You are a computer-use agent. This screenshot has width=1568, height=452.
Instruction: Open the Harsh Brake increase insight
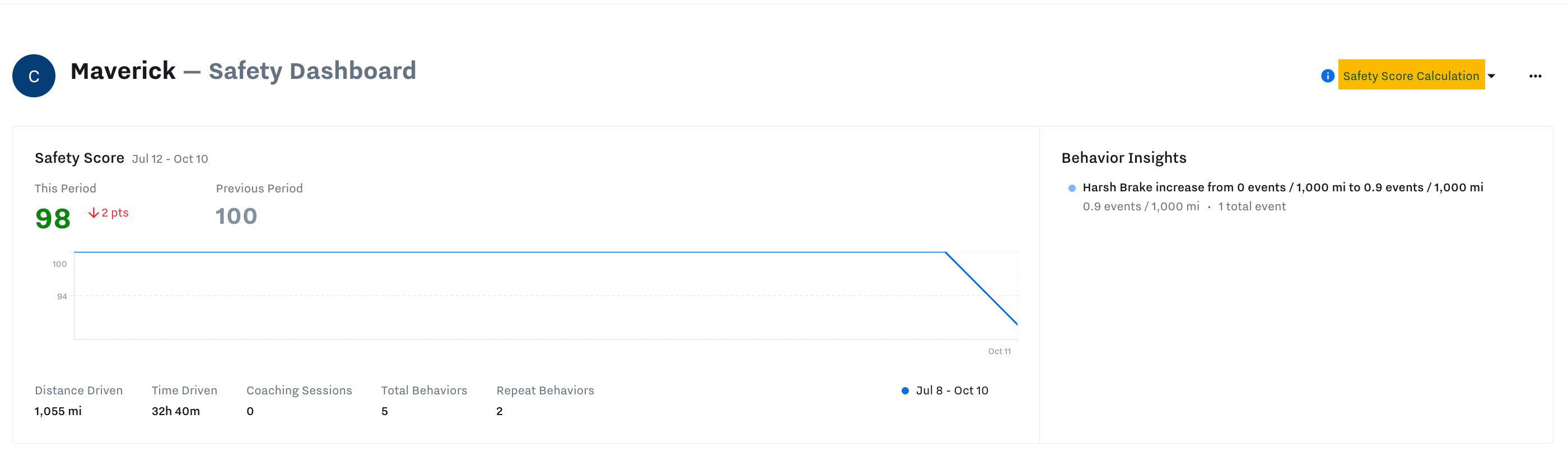[x=1282, y=187]
